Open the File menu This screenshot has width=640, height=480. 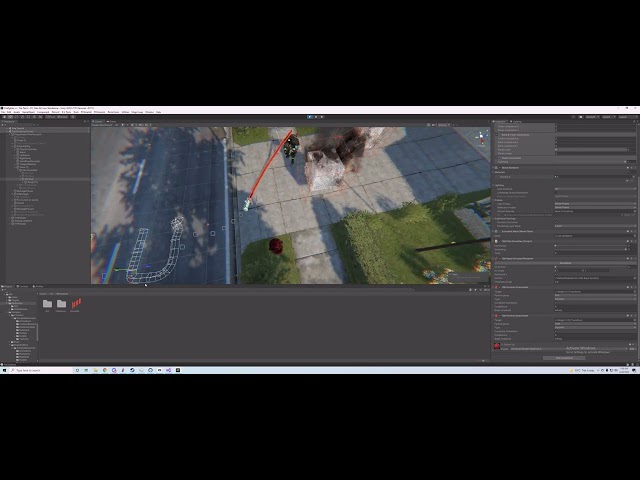[x=3, y=112]
